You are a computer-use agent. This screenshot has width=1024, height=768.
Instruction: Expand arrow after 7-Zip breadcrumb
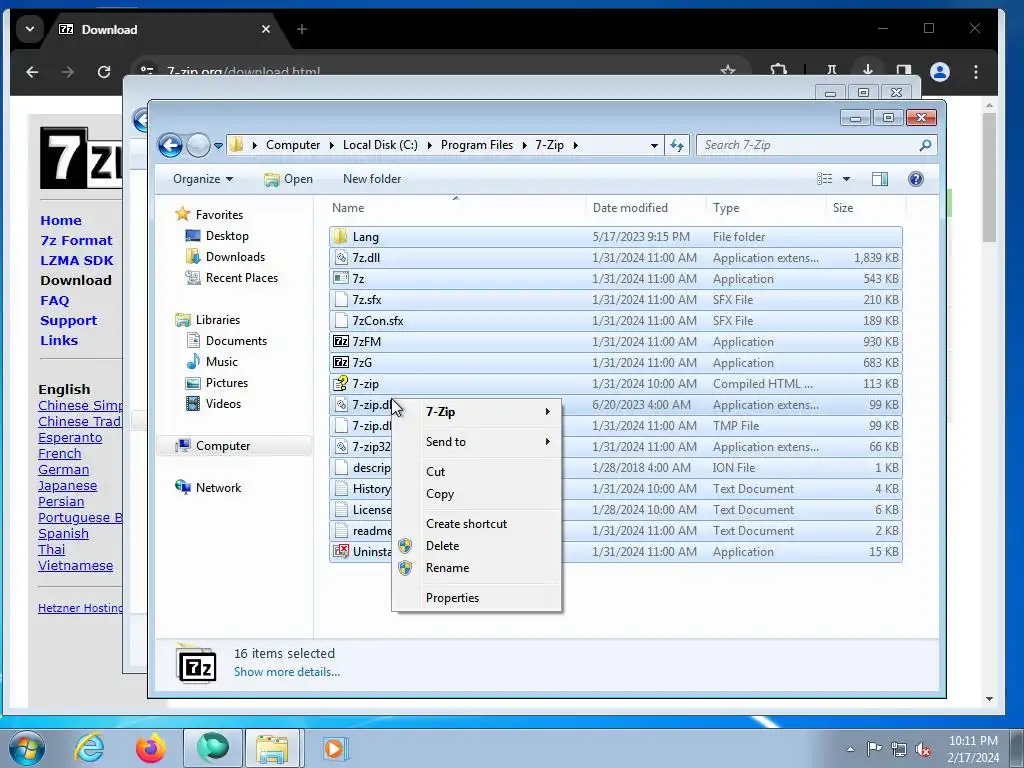(x=575, y=145)
